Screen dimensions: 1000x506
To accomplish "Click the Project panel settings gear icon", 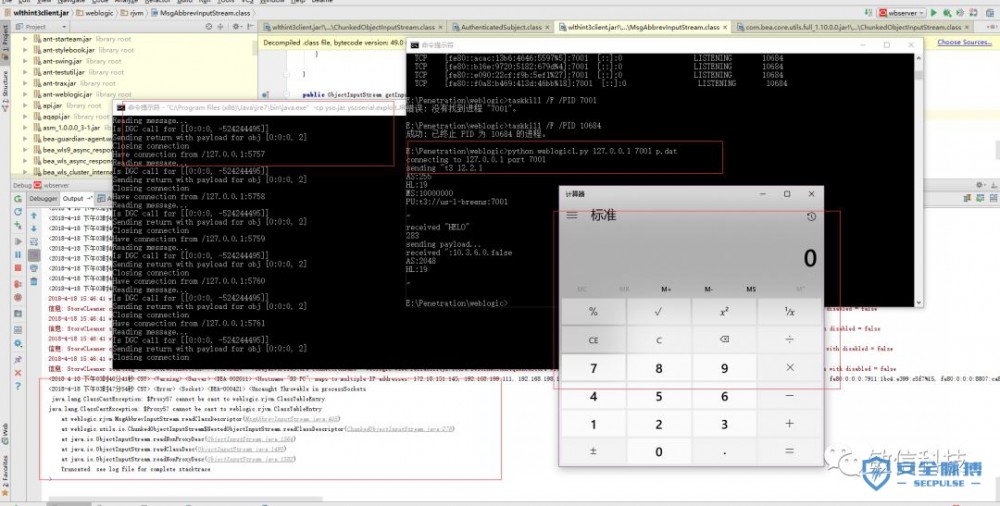I will coord(235,27).
